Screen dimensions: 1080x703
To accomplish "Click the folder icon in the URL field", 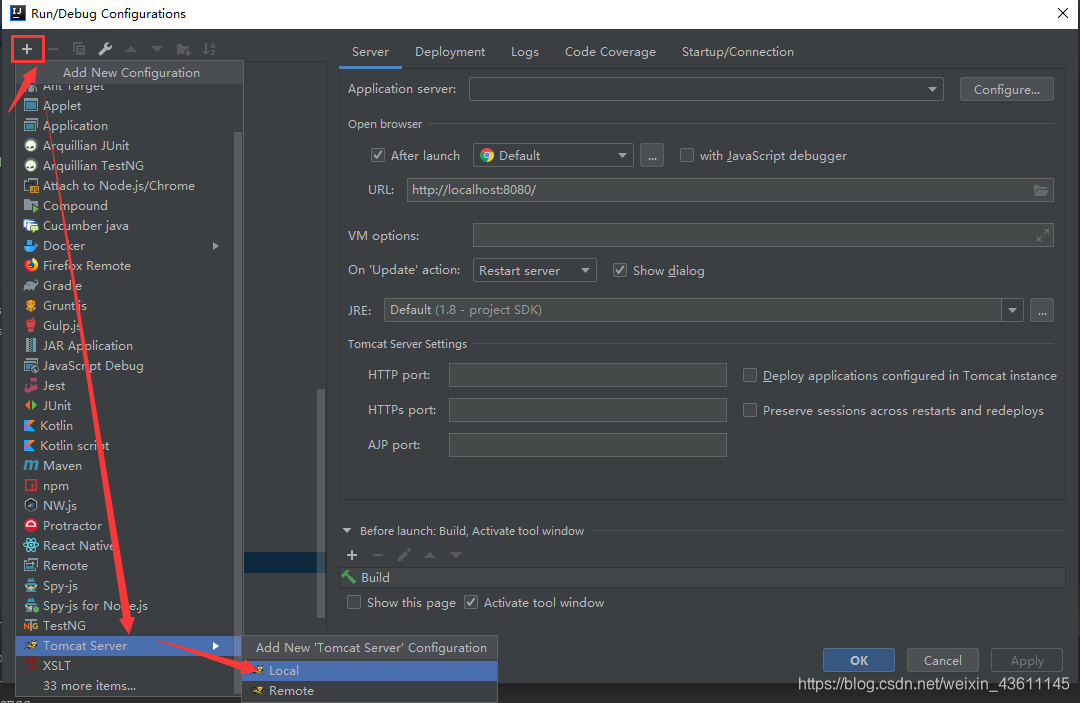I will [x=1041, y=190].
